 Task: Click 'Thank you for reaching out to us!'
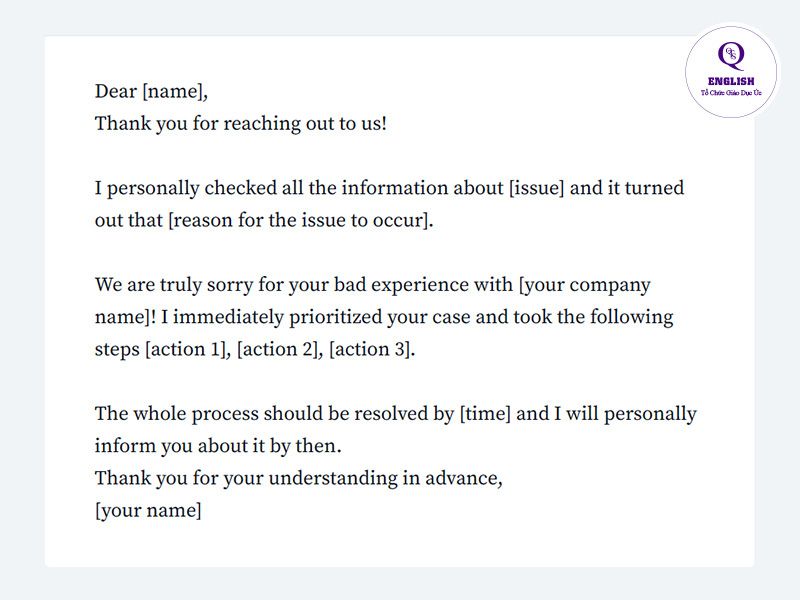pyautogui.click(x=241, y=123)
